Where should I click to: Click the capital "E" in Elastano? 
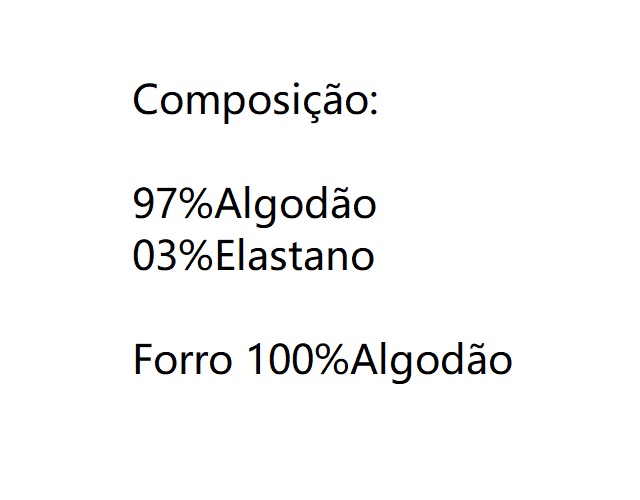[224, 257]
